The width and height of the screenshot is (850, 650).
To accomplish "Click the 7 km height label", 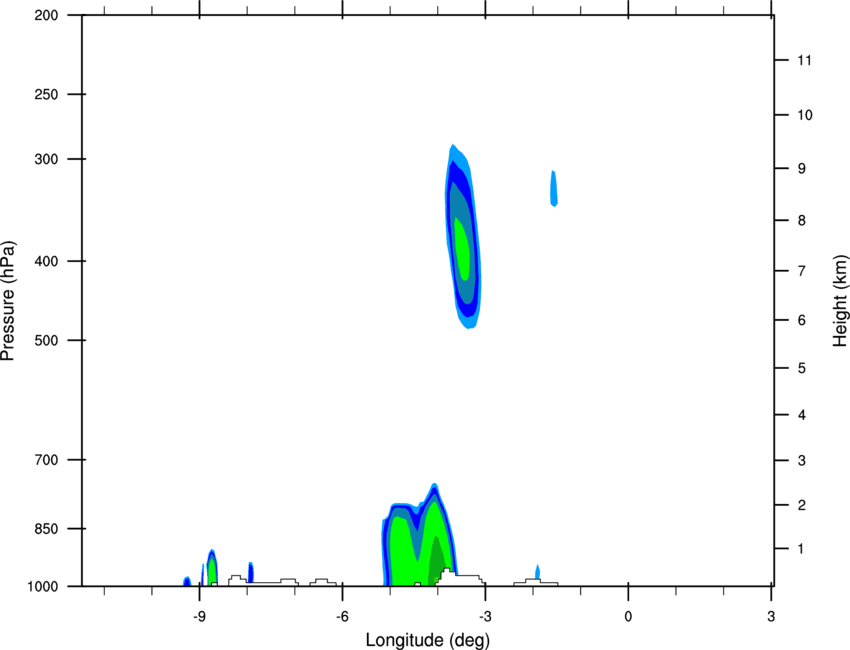I will click(x=802, y=271).
